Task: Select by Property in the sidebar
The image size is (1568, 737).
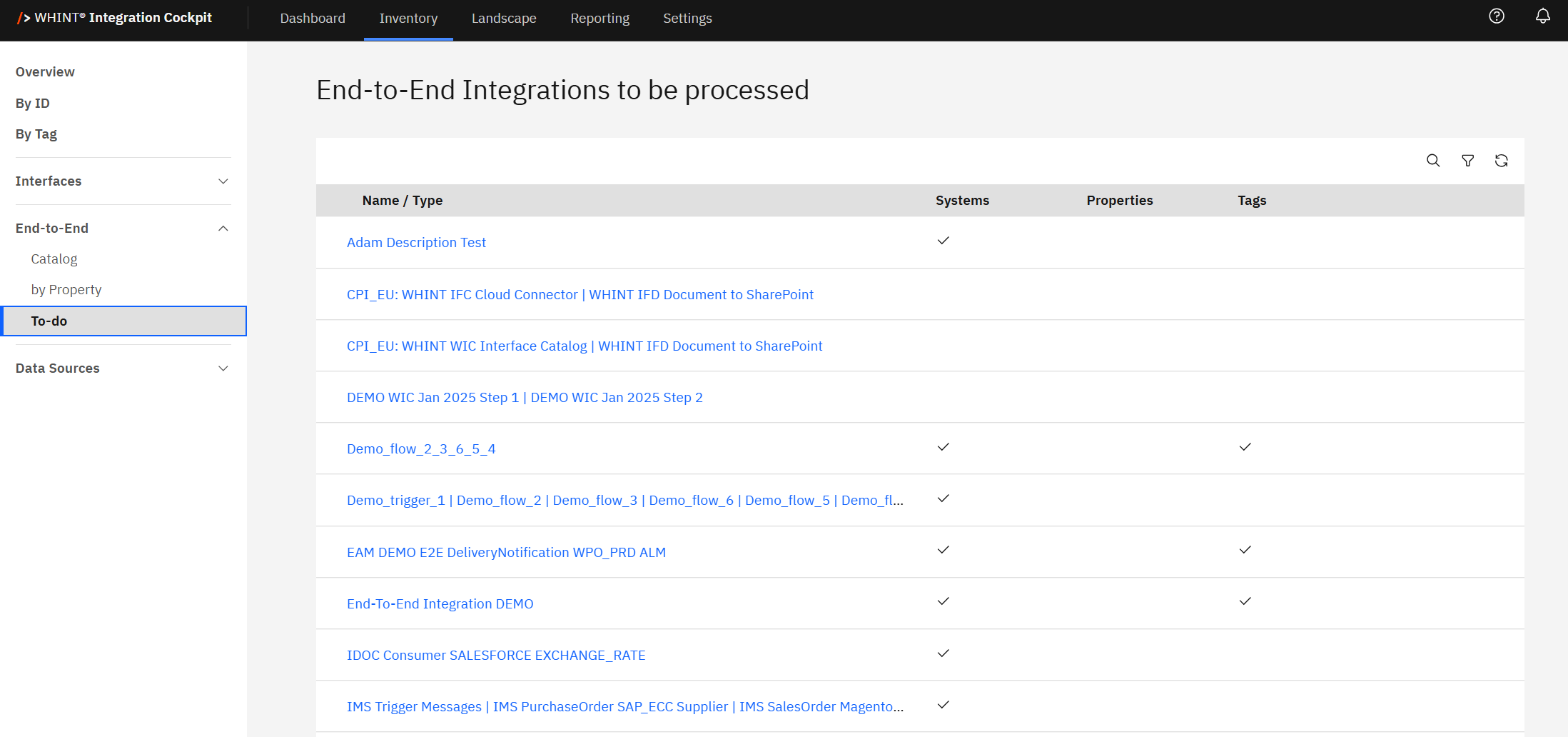Action: click(66, 290)
